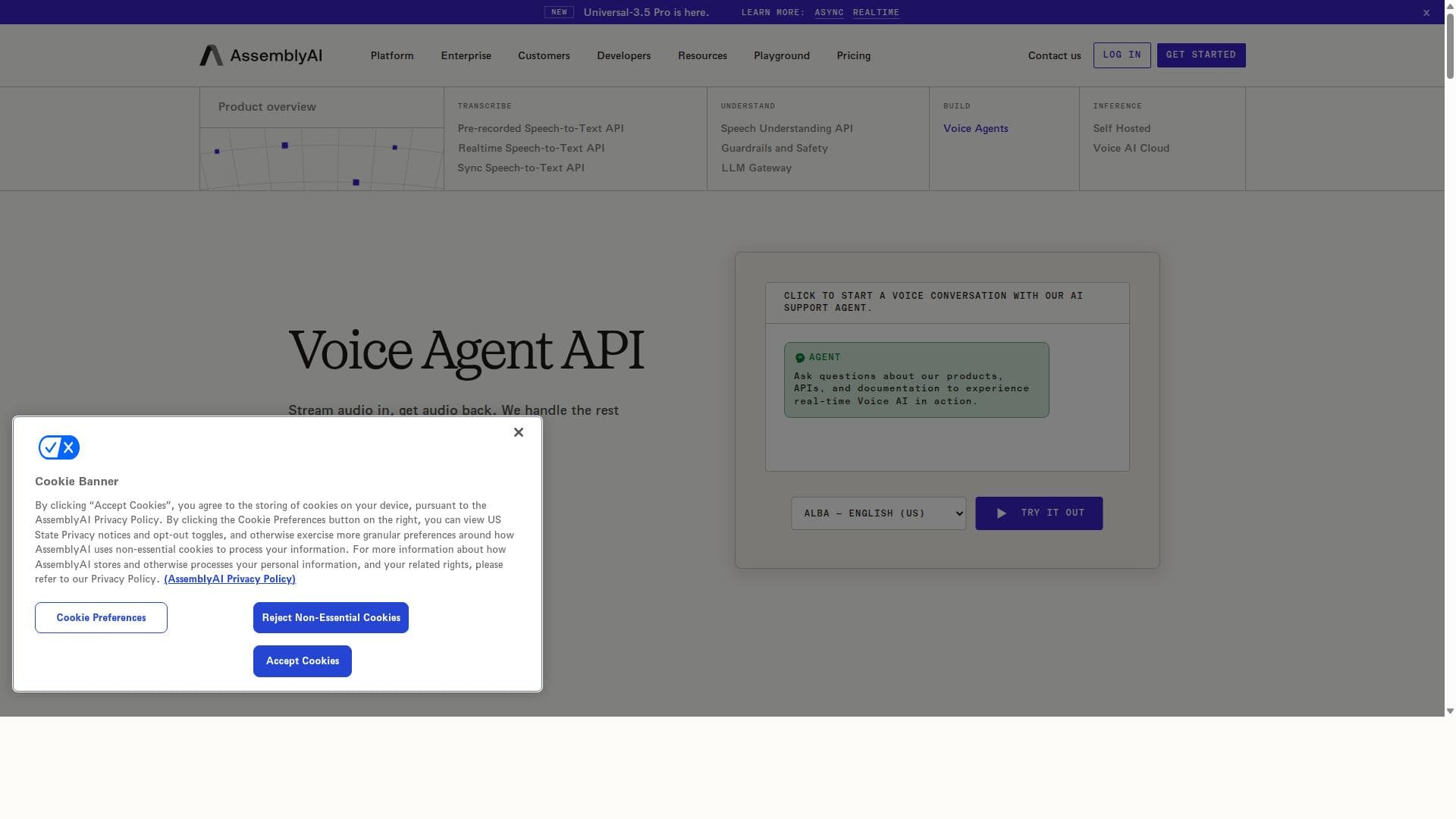1456x819 pixels.
Task: Click the "Click to start a voice conversation" prompt
Action: click(934, 302)
